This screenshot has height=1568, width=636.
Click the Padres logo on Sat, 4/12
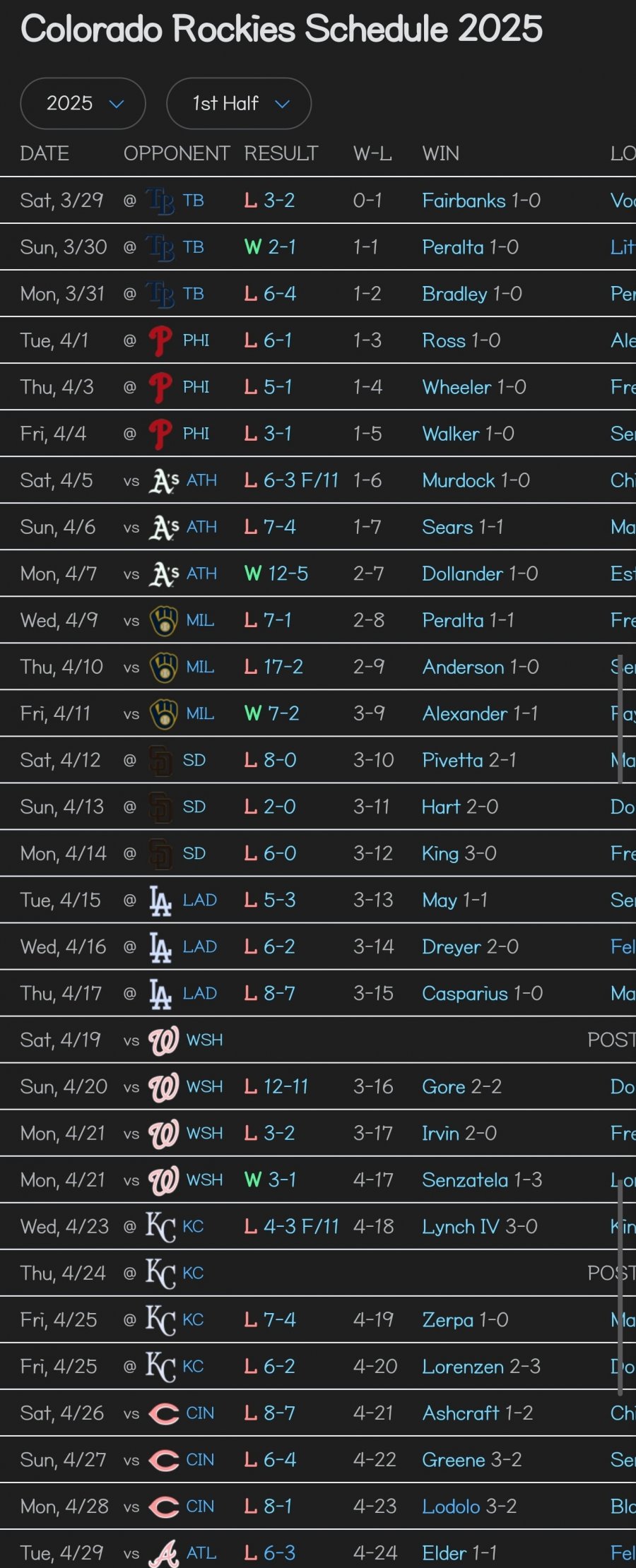pyautogui.click(x=160, y=760)
